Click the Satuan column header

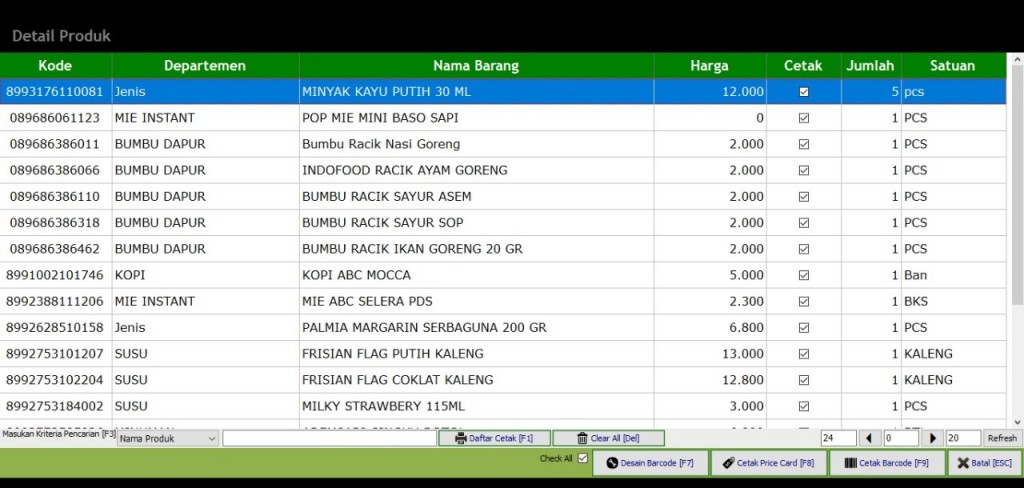[953, 65]
